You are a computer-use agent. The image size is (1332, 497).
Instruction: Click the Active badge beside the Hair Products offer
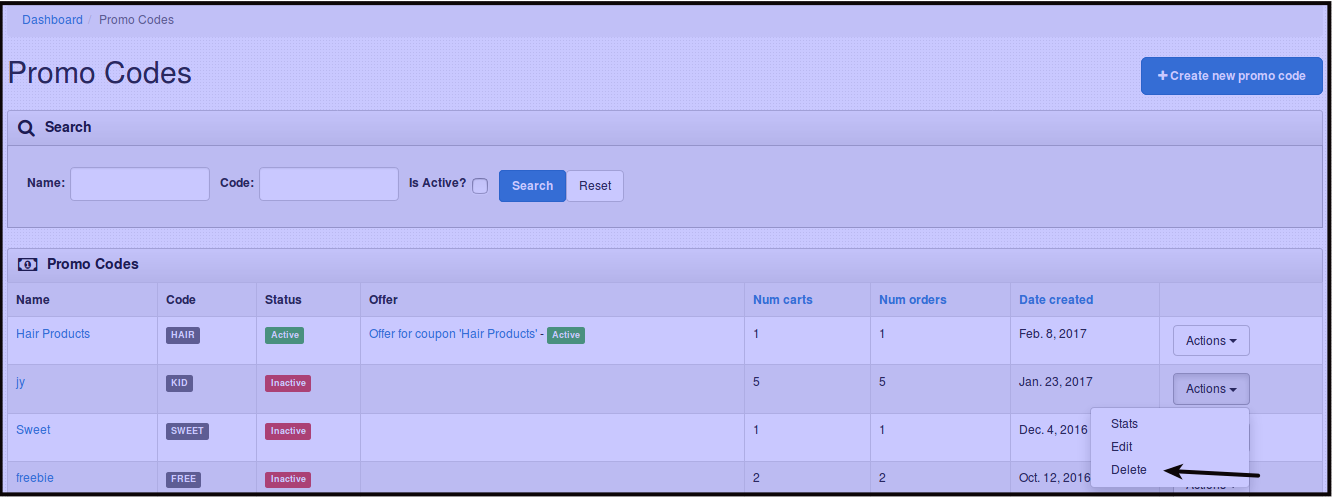(566, 335)
